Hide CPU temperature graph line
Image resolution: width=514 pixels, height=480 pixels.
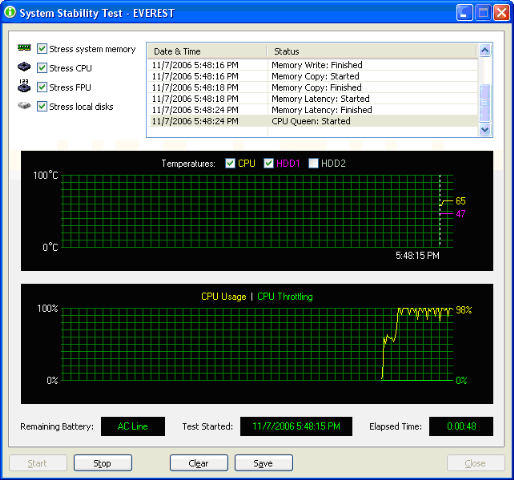tap(230, 163)
